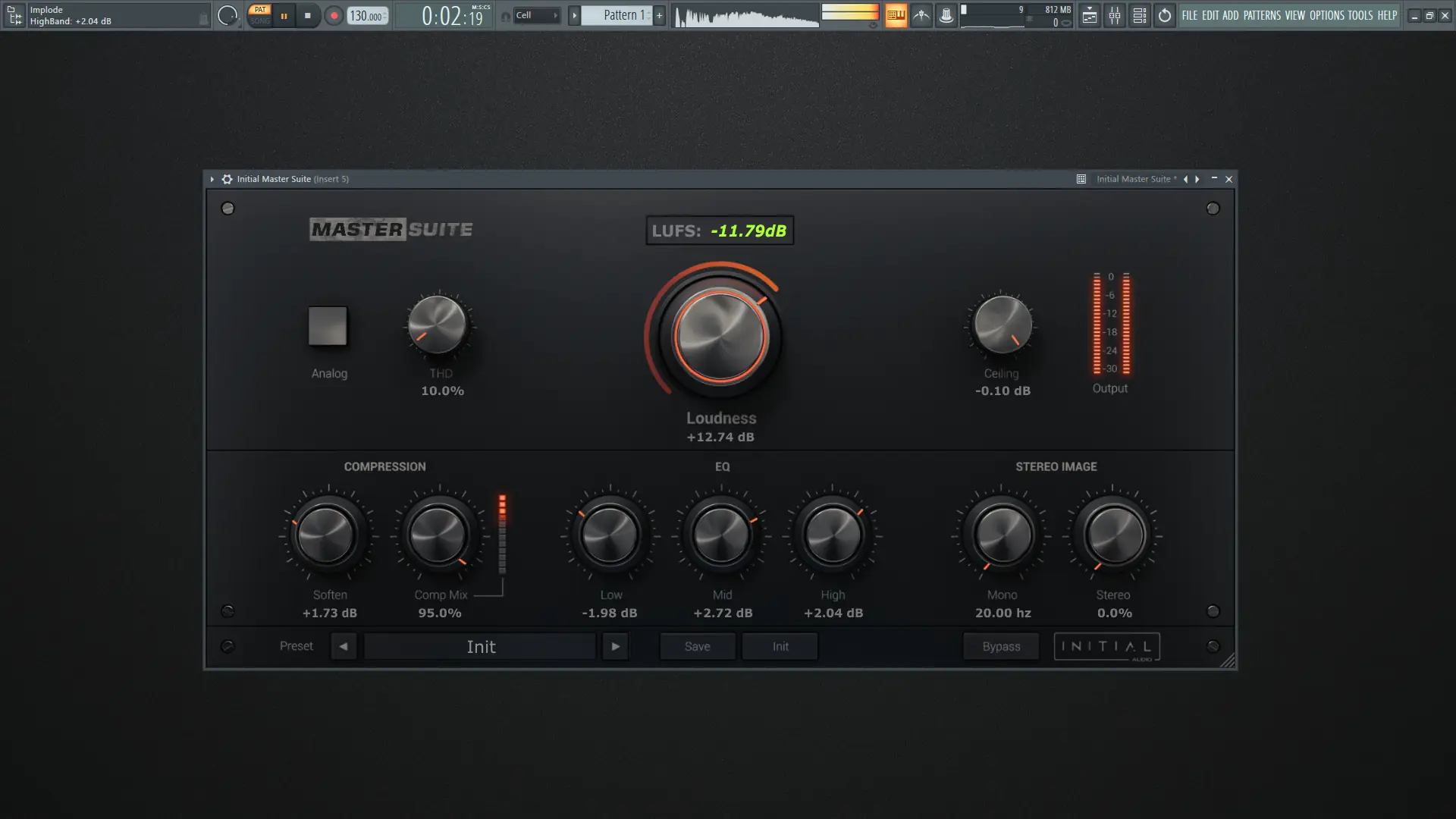Click the mixer icon in toolbar
The image size is (1456, 819).
(x=1115, y=15)
